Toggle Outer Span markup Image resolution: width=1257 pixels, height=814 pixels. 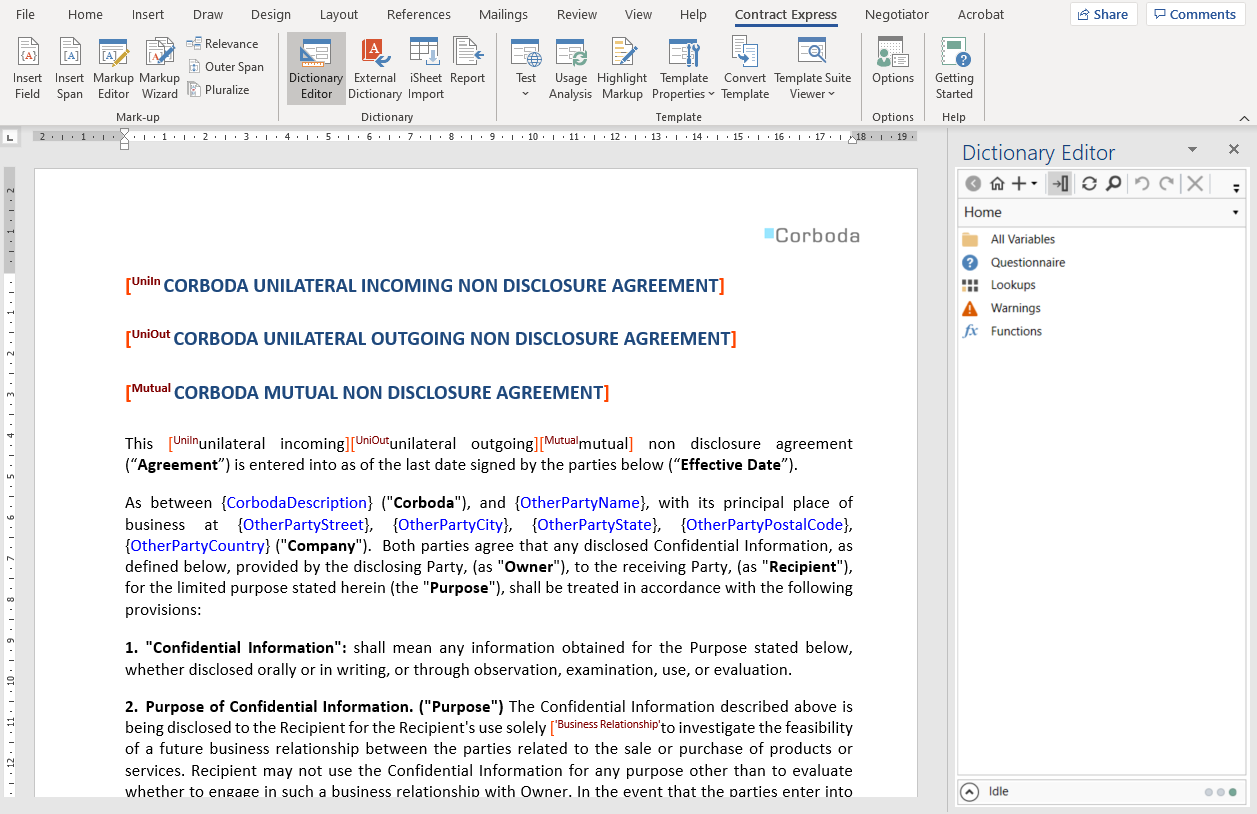tap(227, 66)
